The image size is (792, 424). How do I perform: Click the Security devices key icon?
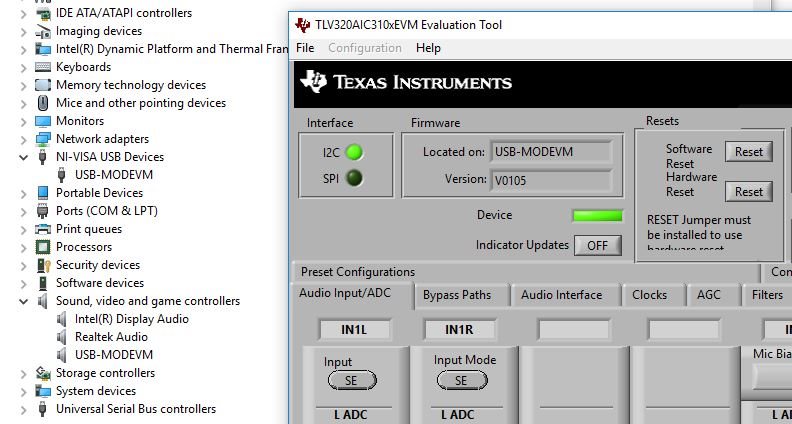click(44, 265)
